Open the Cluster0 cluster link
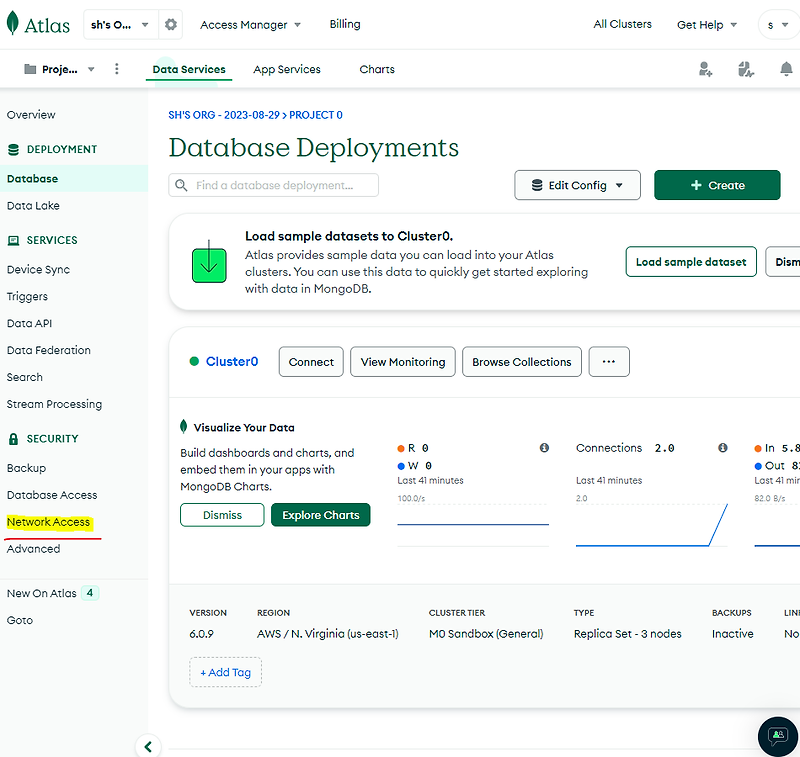 (232, 362)
